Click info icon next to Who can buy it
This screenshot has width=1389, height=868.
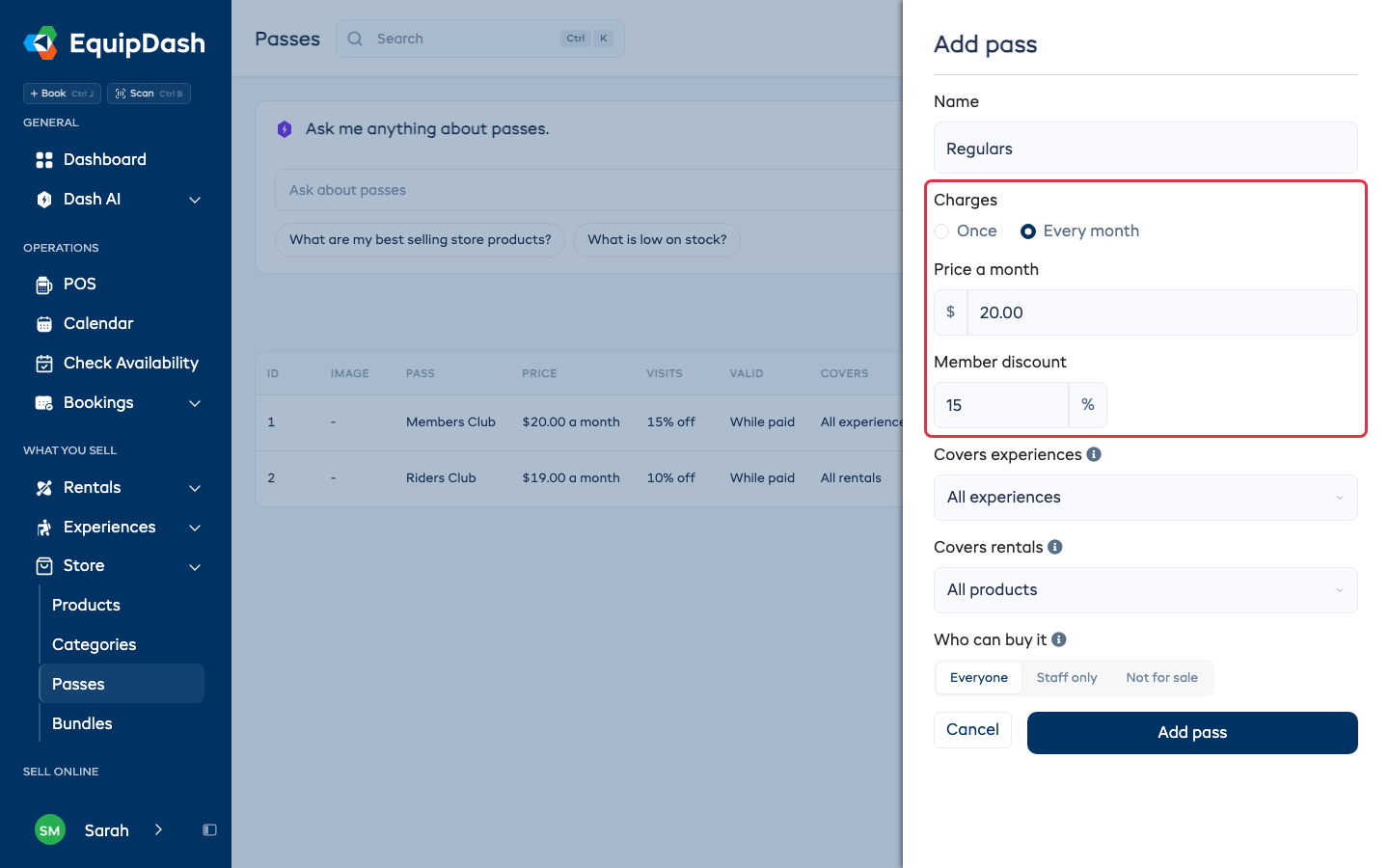tap(1059, 639)
